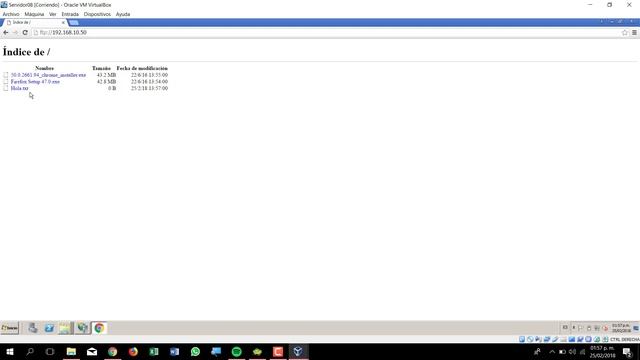This screenshot has width=640, height=360.
Task: Open WhatsApp on the host taskbar
Action: (x=195, y=352)
